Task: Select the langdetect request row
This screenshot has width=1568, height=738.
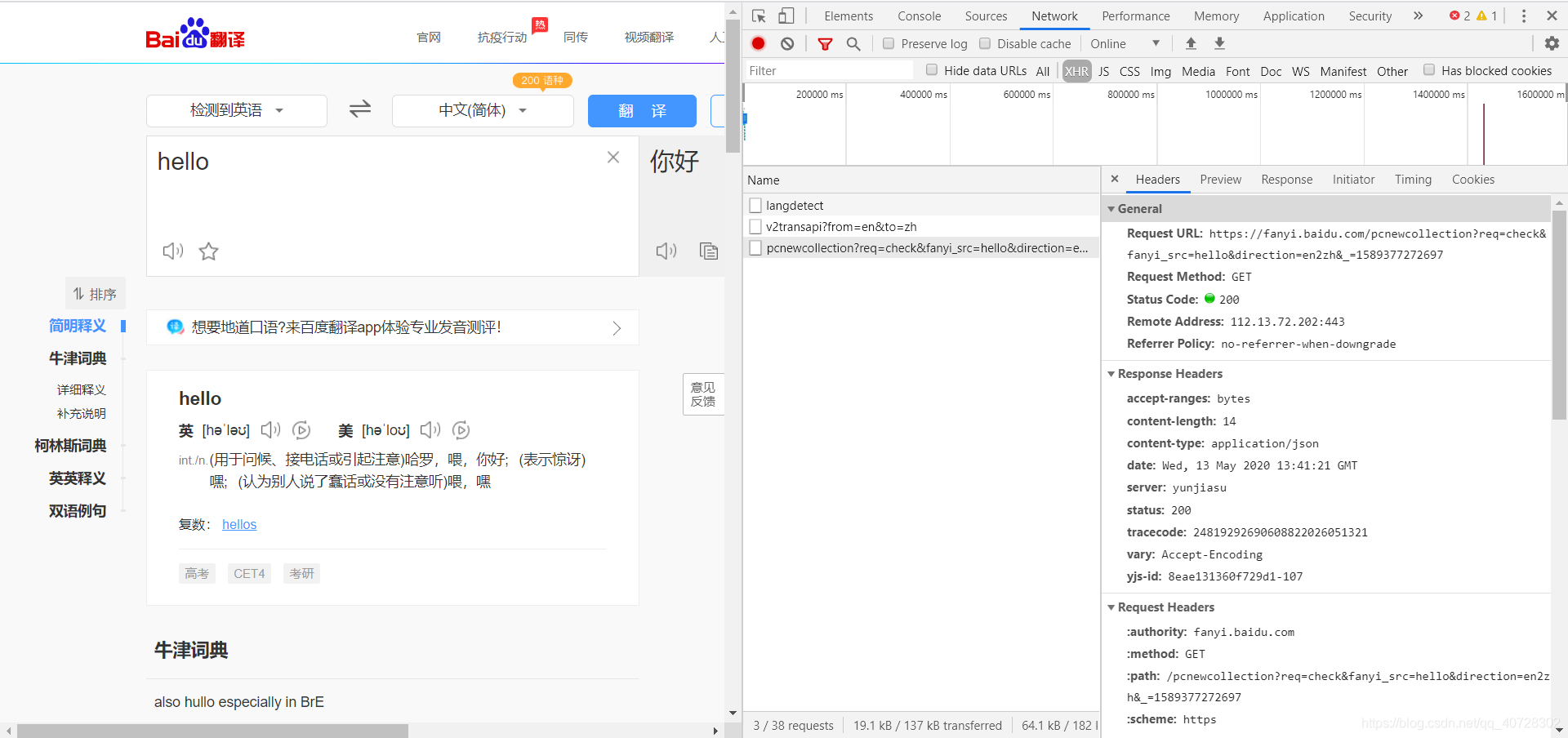Action: (921, 205)
